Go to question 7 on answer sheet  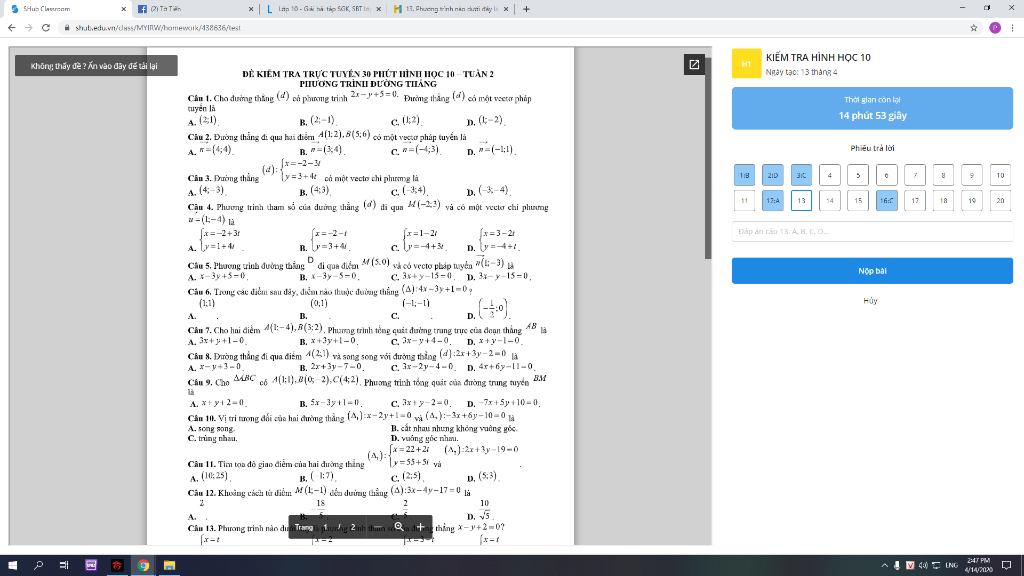915,175
